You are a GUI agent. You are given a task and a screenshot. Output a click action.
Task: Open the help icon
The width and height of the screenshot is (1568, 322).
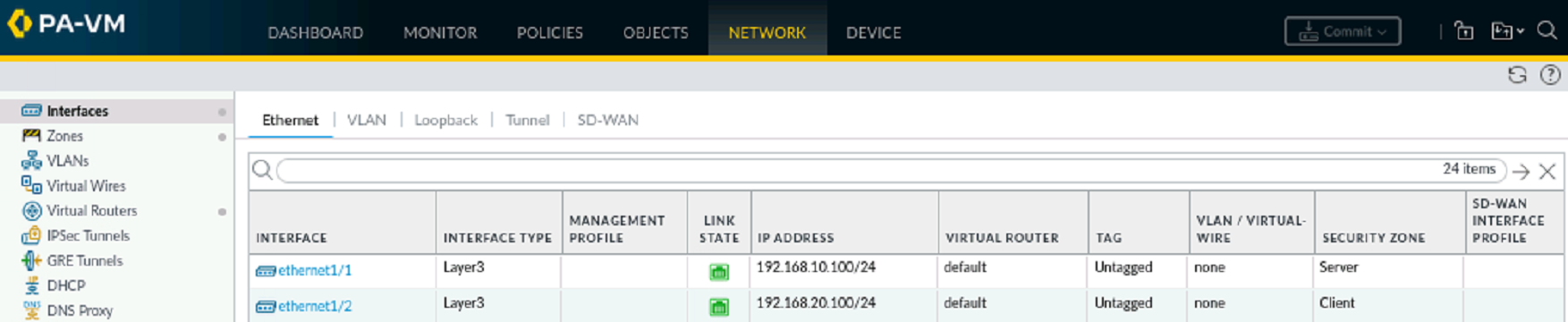point(1550,75)
